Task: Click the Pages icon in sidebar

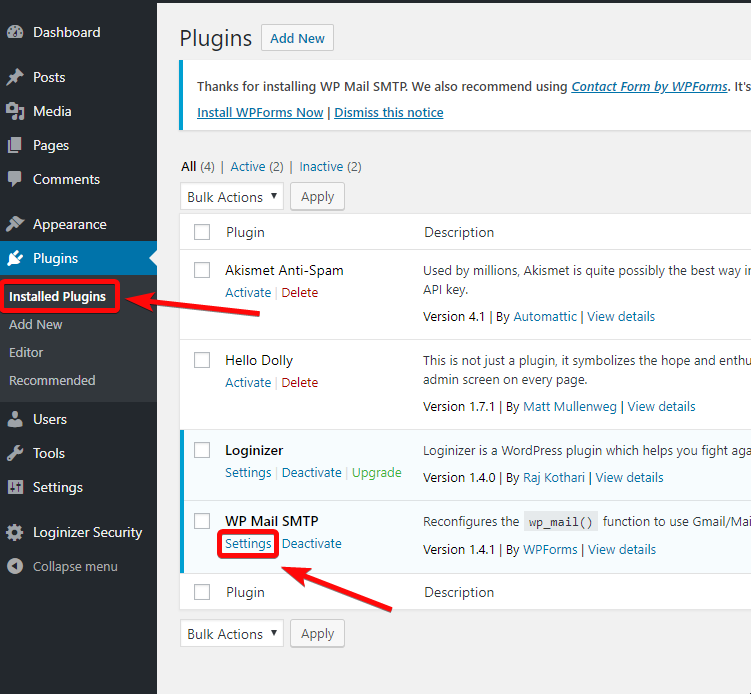Action: pyautogui.click(x=15, y=145)
